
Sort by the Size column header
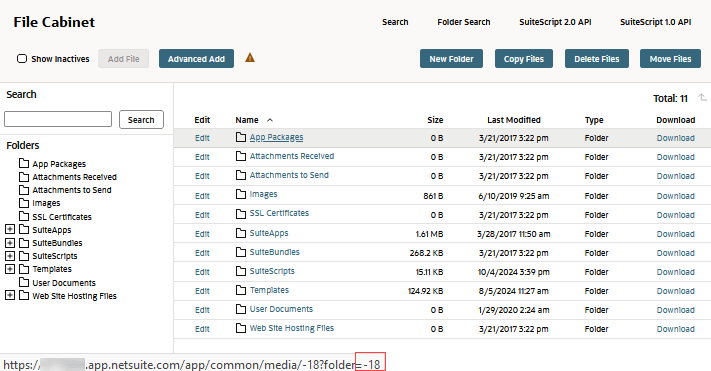(x=435, y=120)
